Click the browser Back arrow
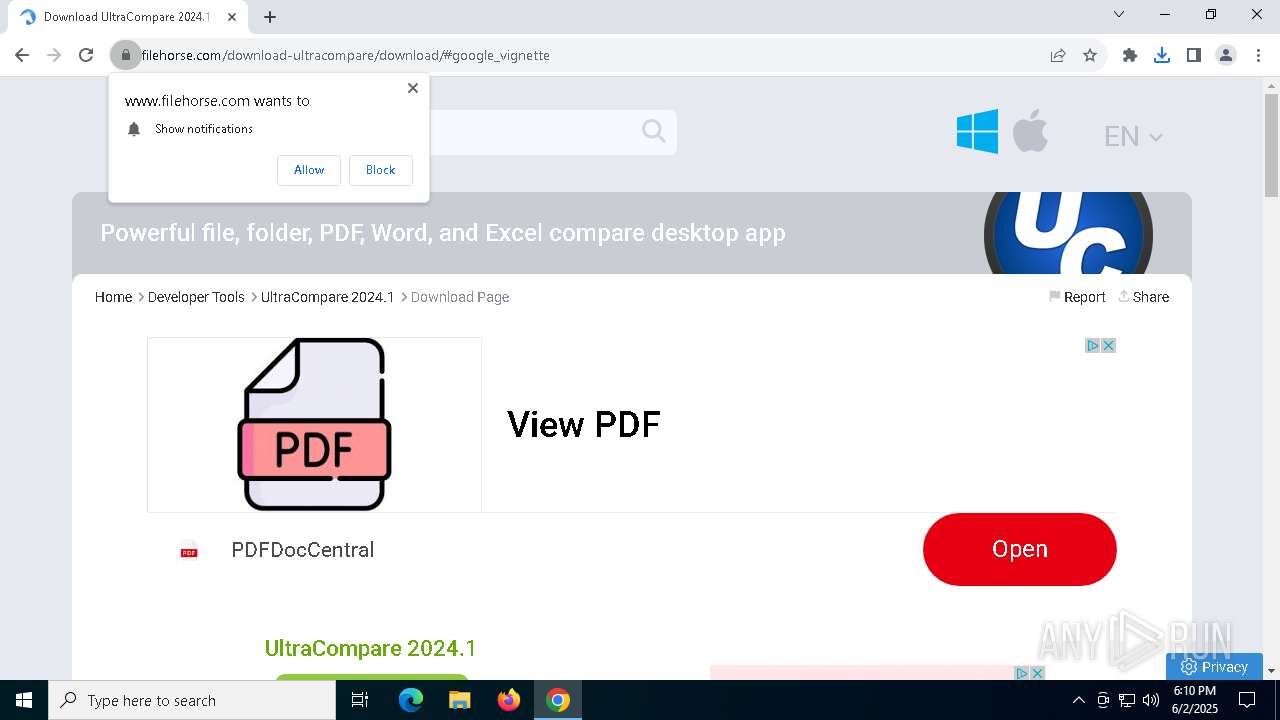The width and height of the screenshot is (1280, 720). 22,55
